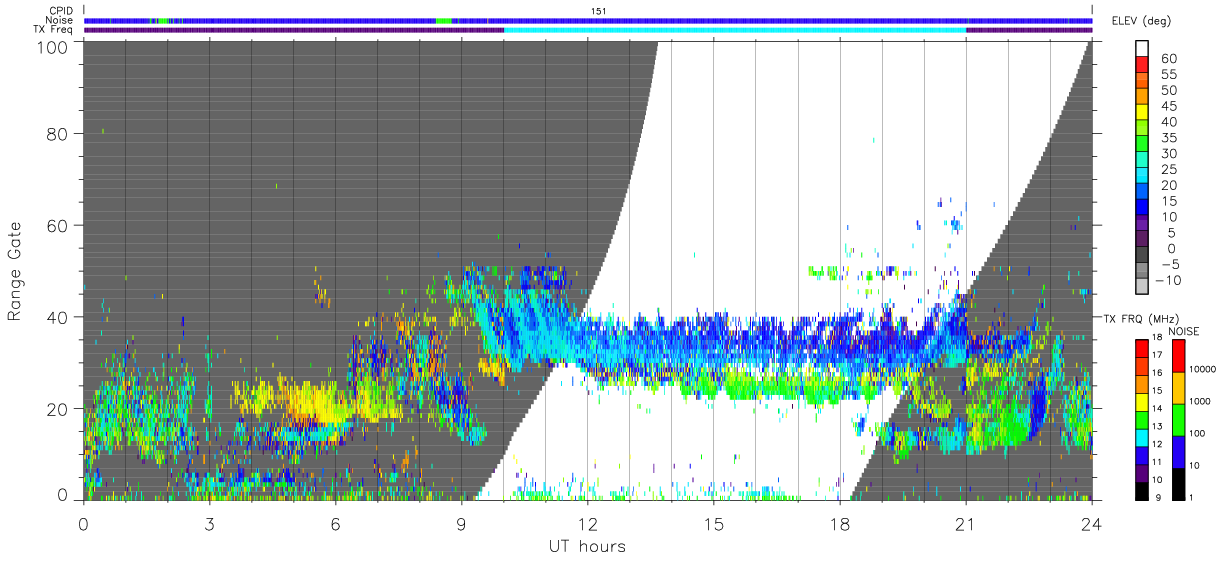1228x567 pixels.
Task: Click the Range Gate tick label '20'
Action: (x=58, y=409)
